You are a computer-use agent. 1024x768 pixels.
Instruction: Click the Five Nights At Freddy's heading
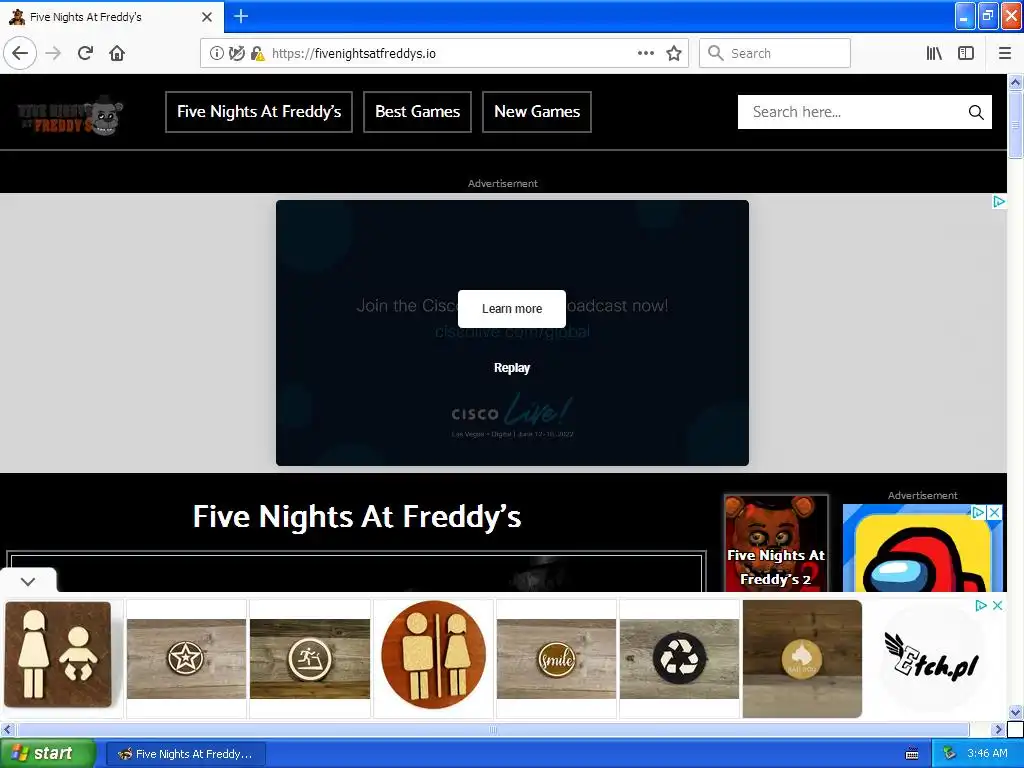click(357, 517)
